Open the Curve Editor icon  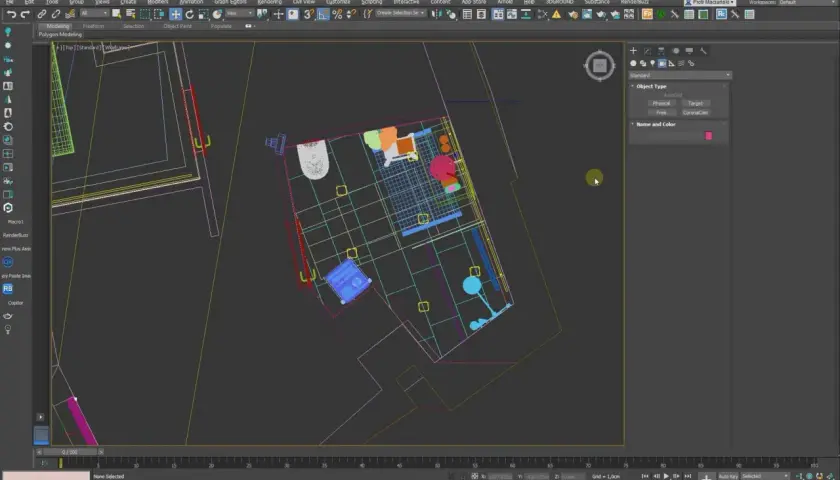[x=512, y=14]
